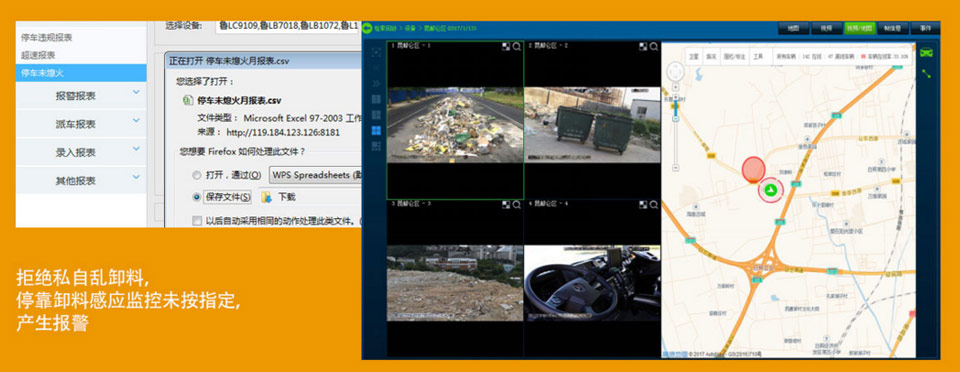The width and height of the screenshot is (960, 372).
Task: Click the magnifier icon on video pane 4
Action: click(654, 204)
